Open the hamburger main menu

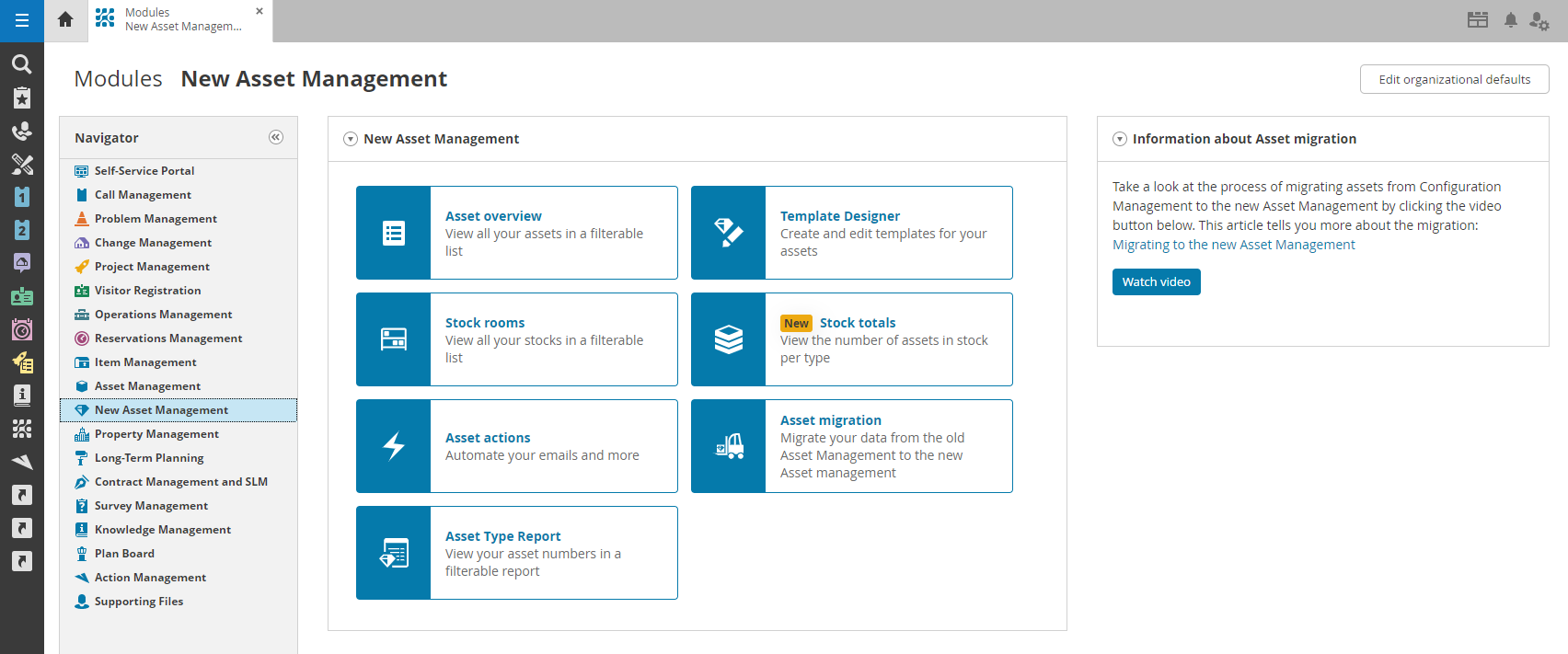pyautogui.click(x=22, y=20)
